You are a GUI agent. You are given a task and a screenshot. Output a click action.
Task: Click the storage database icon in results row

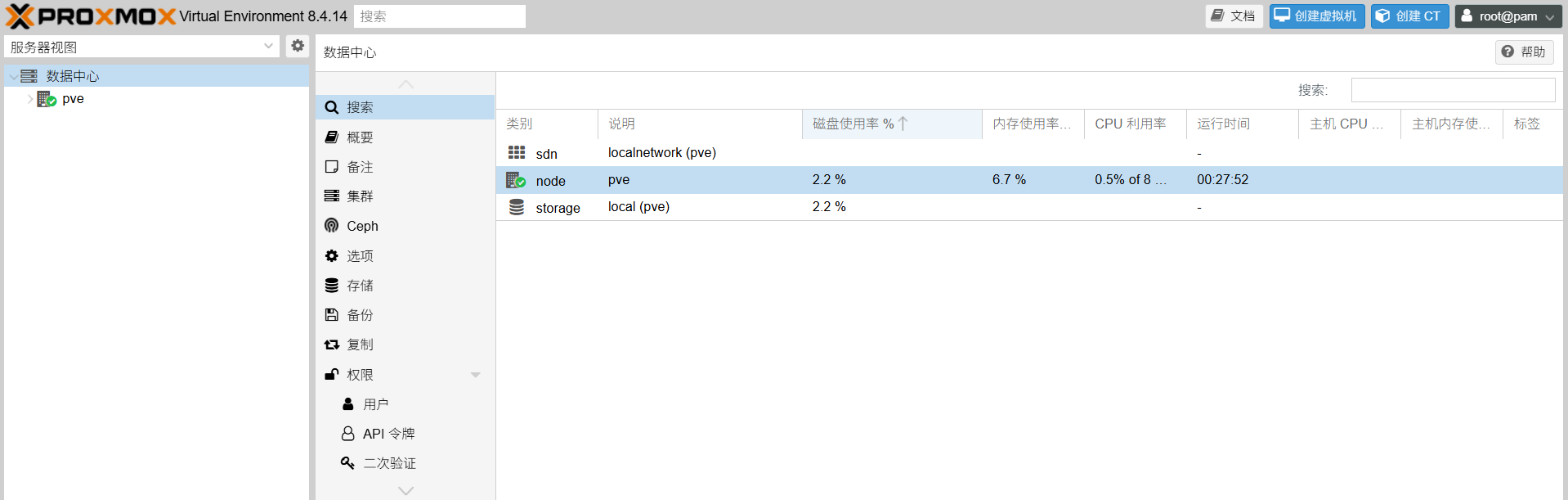(x=517, y=207)
